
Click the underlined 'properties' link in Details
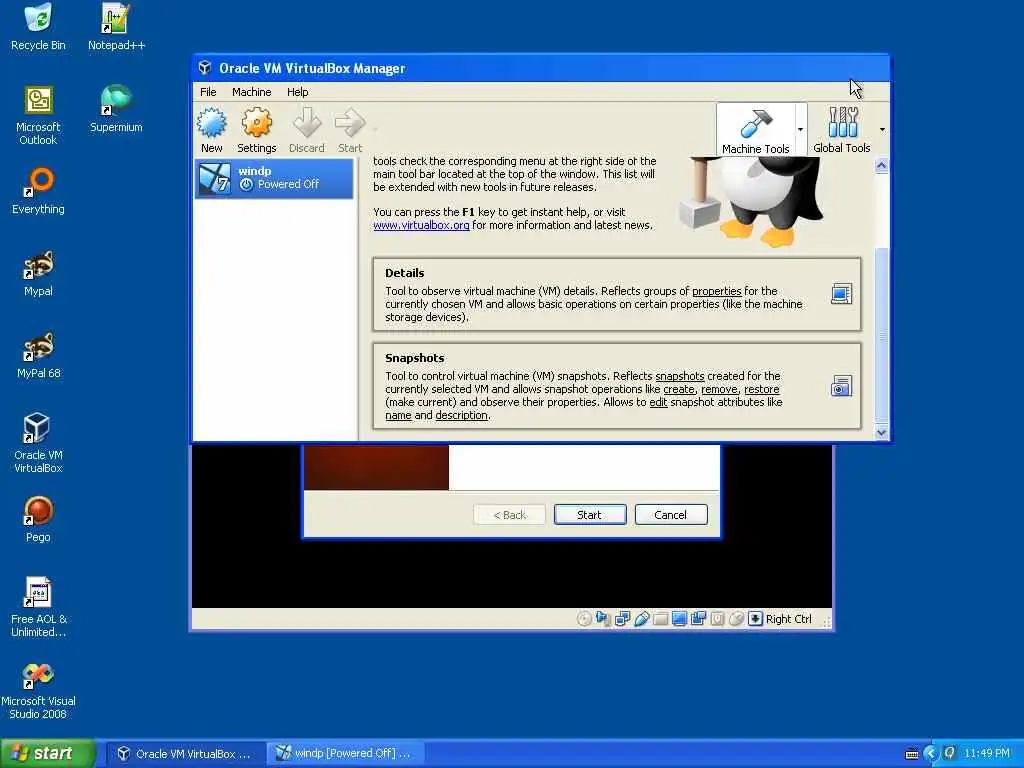[x=716, y=291]
